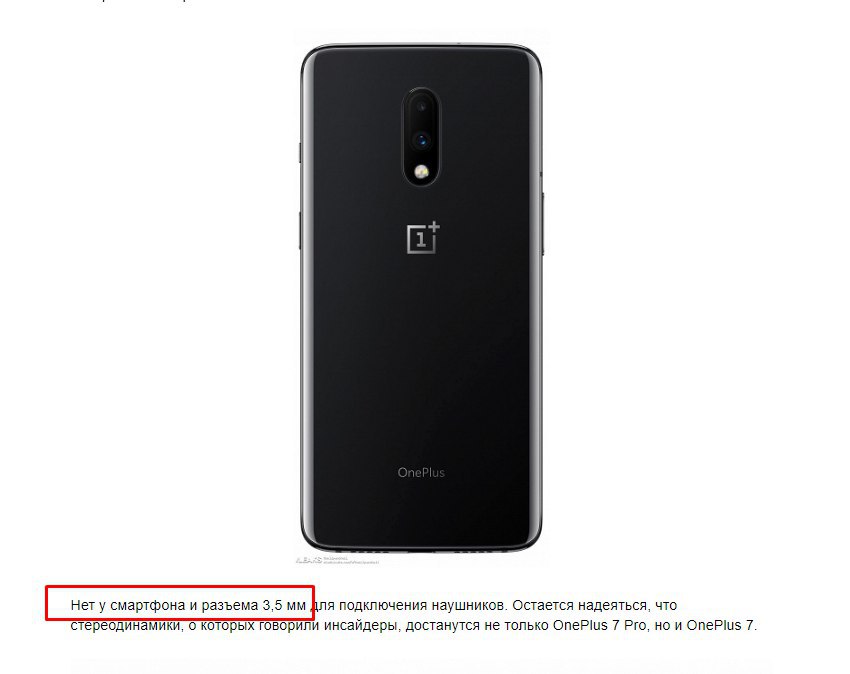Open the OnePlus 7 phone render image
850x674 pixels.
click(x=421, y=297)
